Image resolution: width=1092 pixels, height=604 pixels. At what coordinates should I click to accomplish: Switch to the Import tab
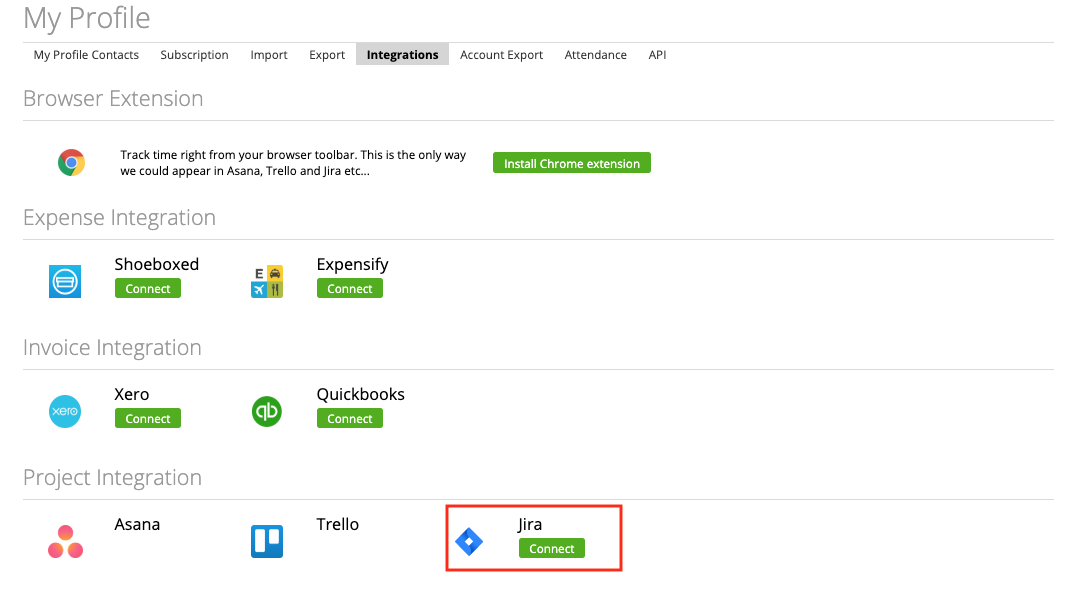268,55
